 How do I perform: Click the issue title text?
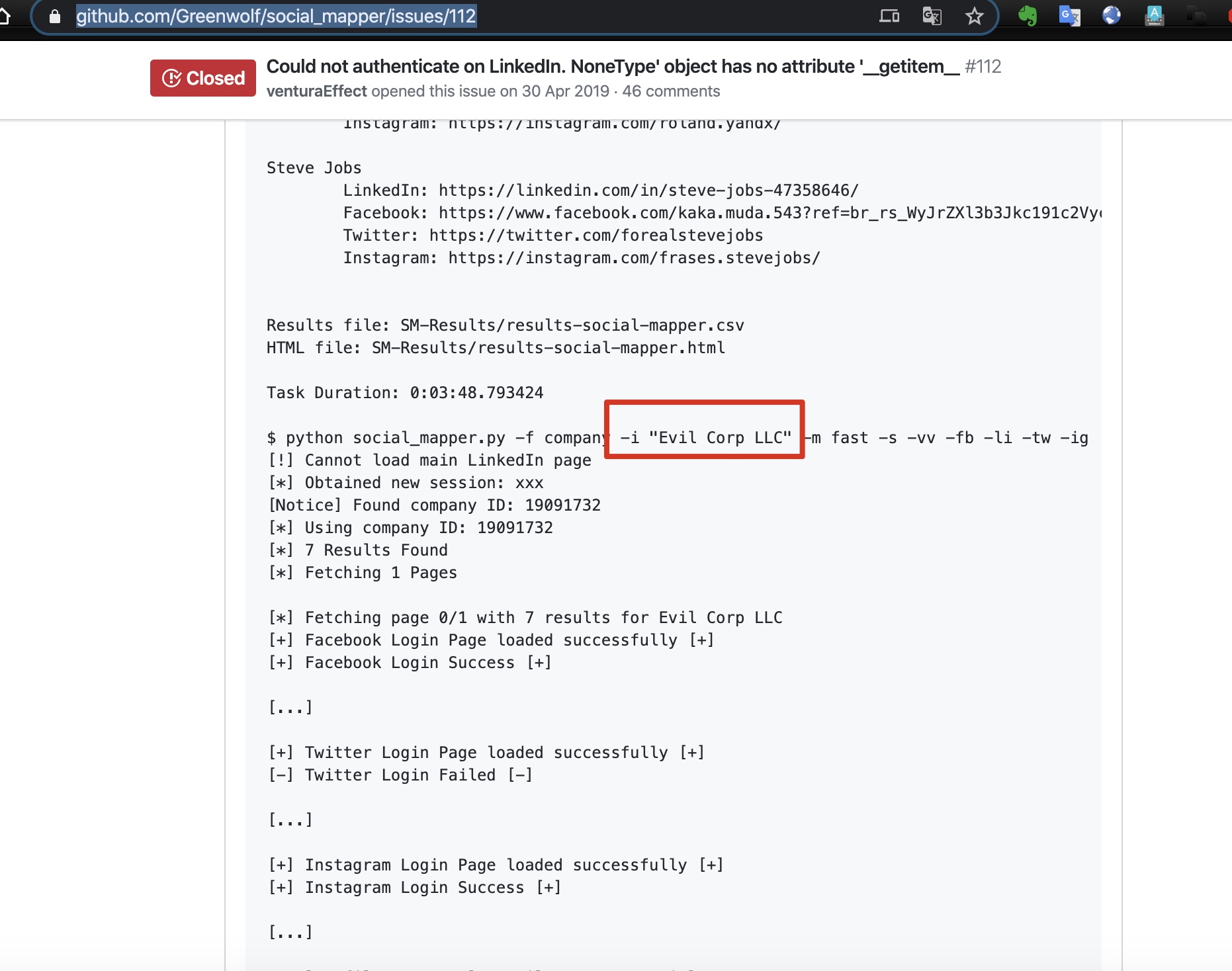pyautogui.click(x=613, y=67)
